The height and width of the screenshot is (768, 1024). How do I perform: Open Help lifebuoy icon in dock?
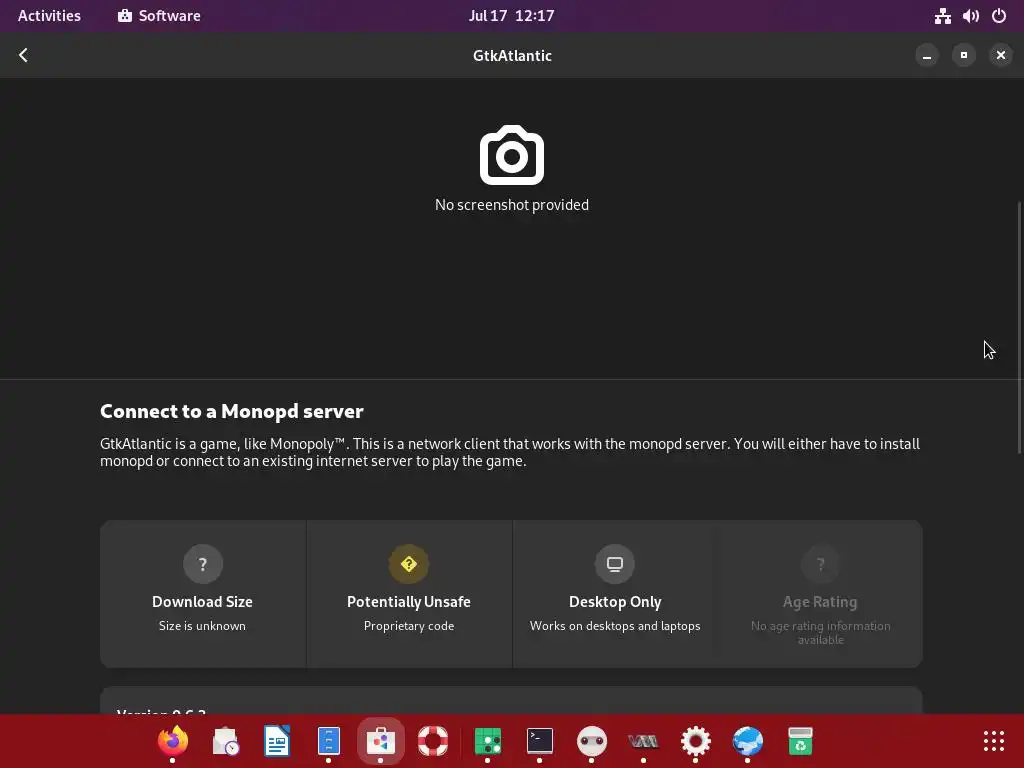(x=432, y=741)
